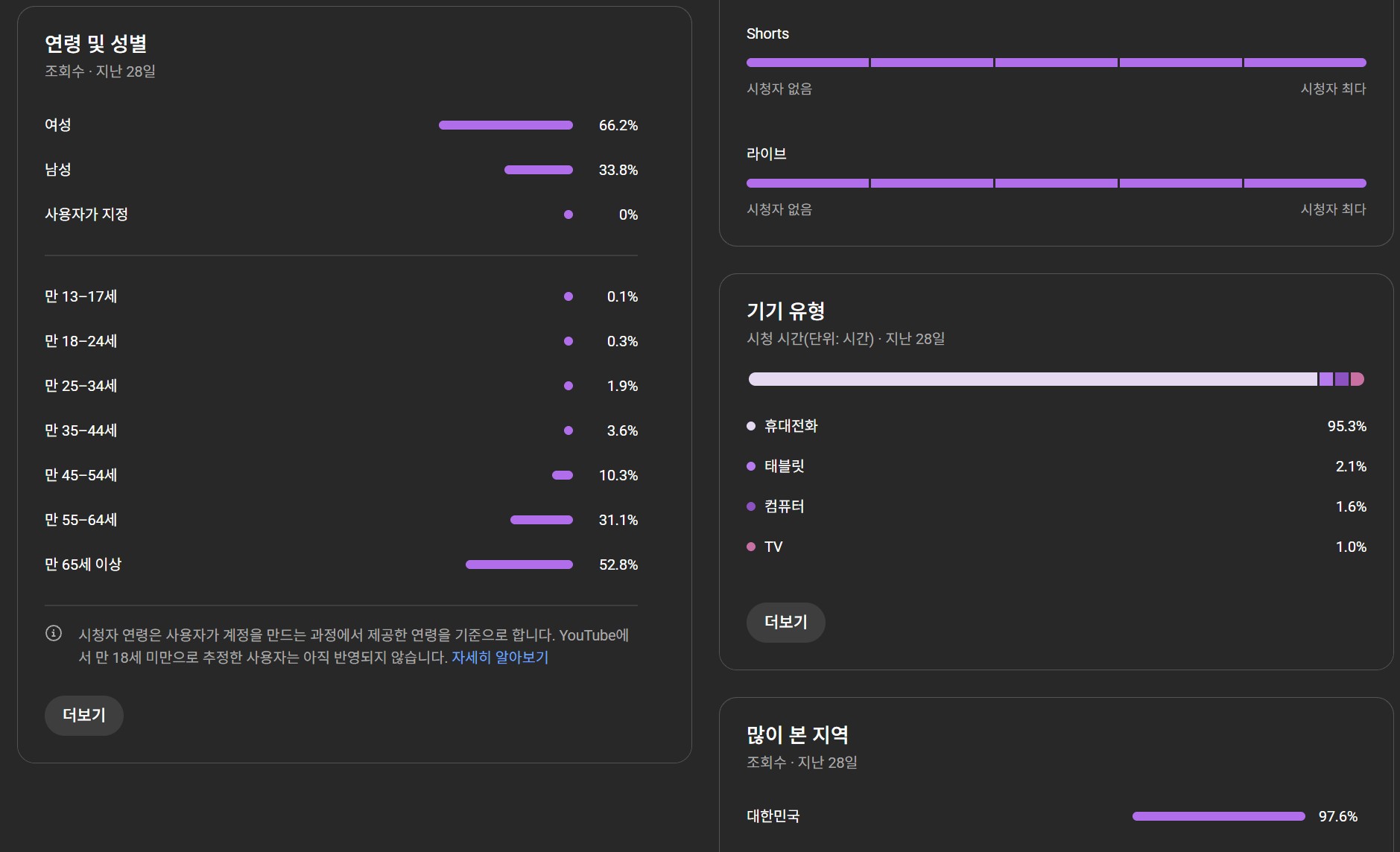Click the 만 55–64세 31.1% bar
Viewport: 1400px width, 852px height.
click(541, 520)
